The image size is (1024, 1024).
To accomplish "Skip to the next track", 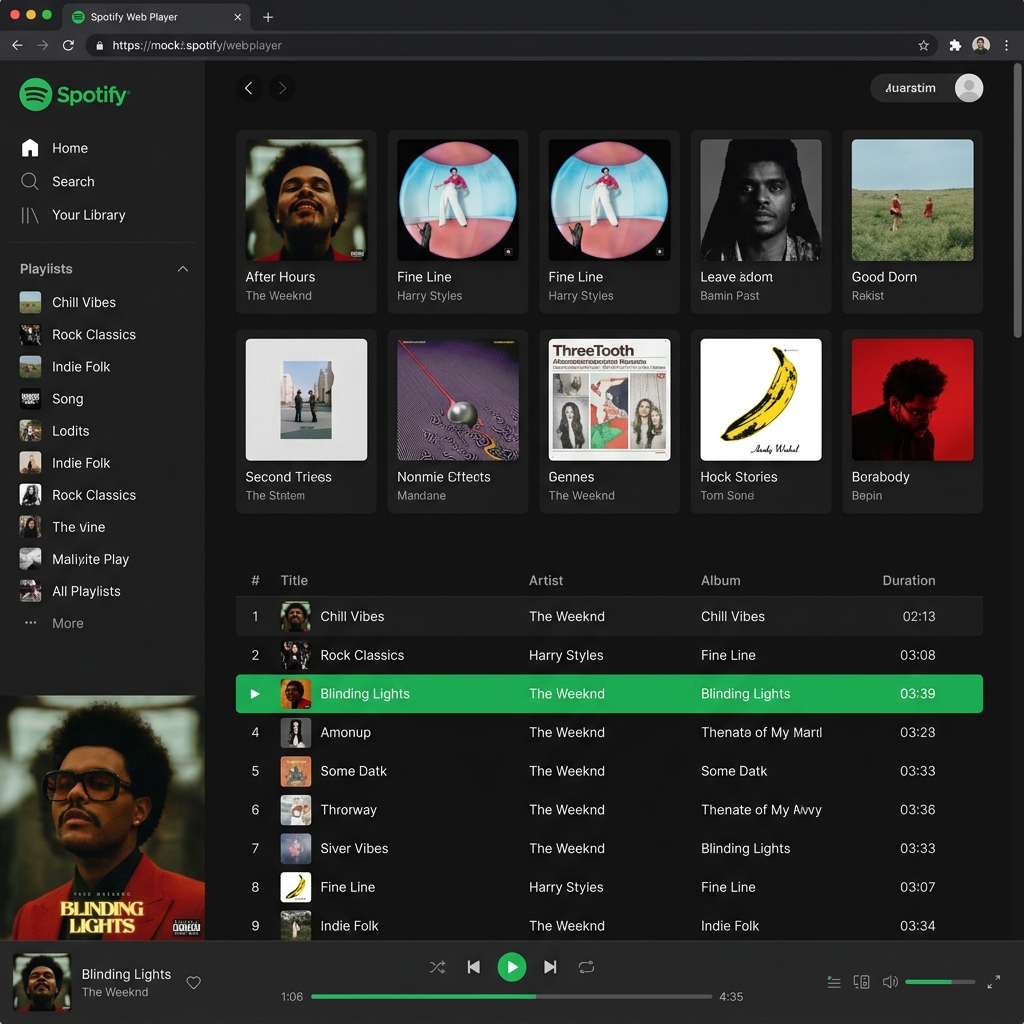I will tap(550, 967).
